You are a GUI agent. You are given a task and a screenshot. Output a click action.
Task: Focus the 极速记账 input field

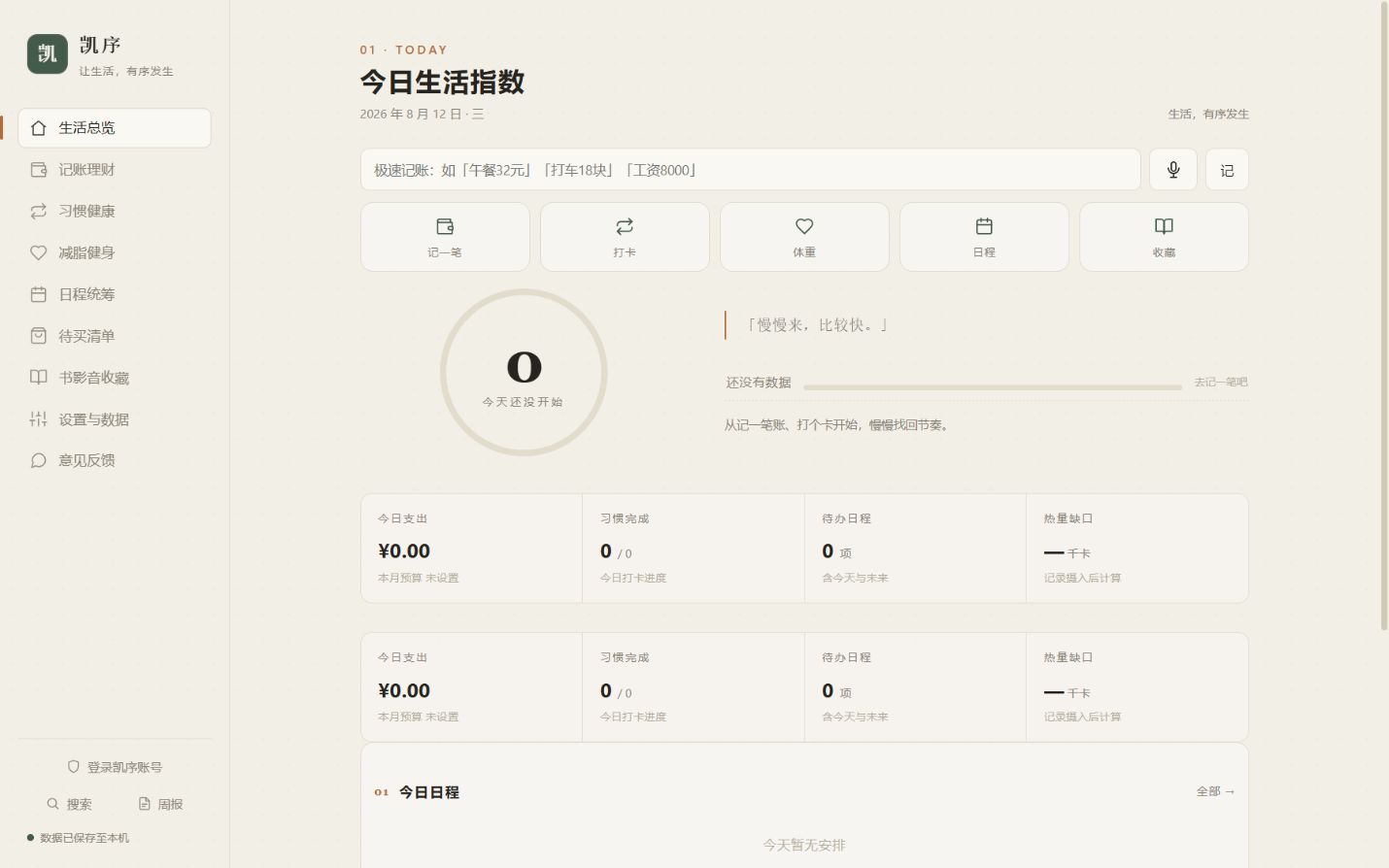751,170
